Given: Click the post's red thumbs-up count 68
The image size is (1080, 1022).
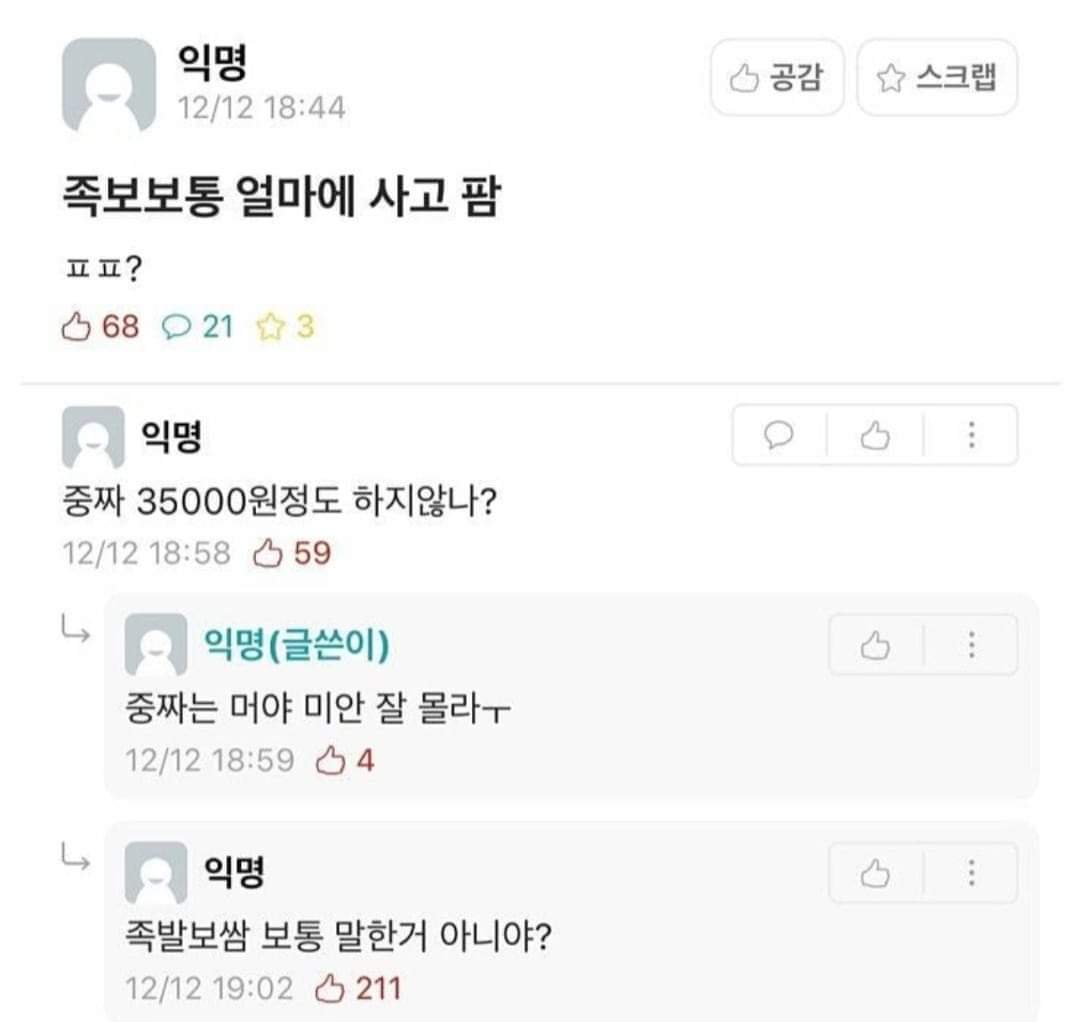Looking at the screenshot, I should (x=101, y=326).
